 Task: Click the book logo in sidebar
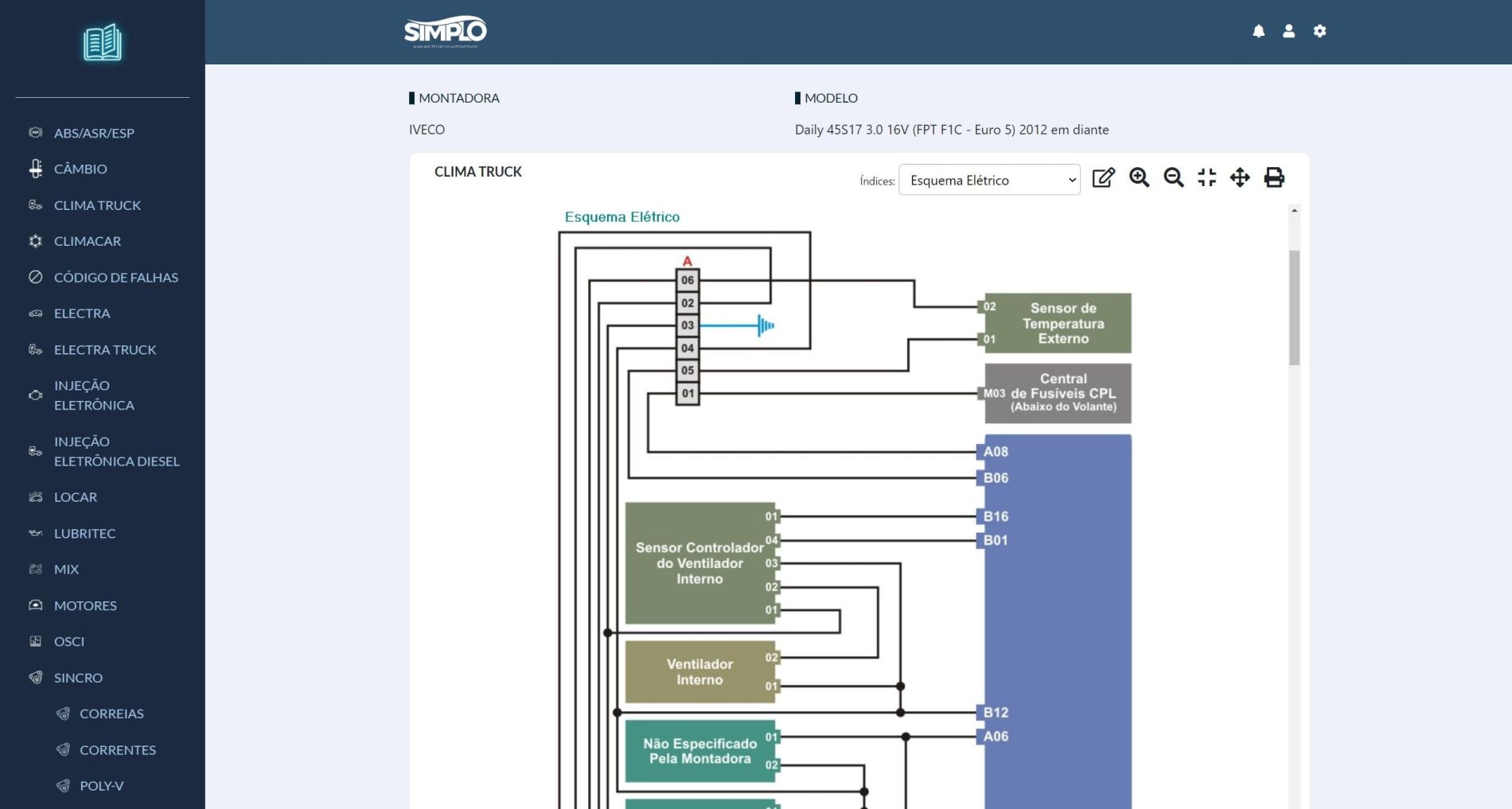click(103, 43)
